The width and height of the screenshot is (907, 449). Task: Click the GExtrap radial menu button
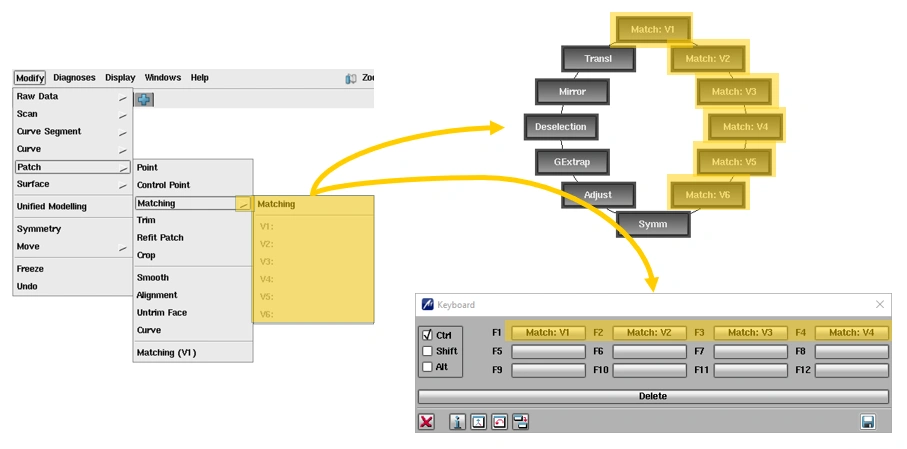click(x=572, y=162)
